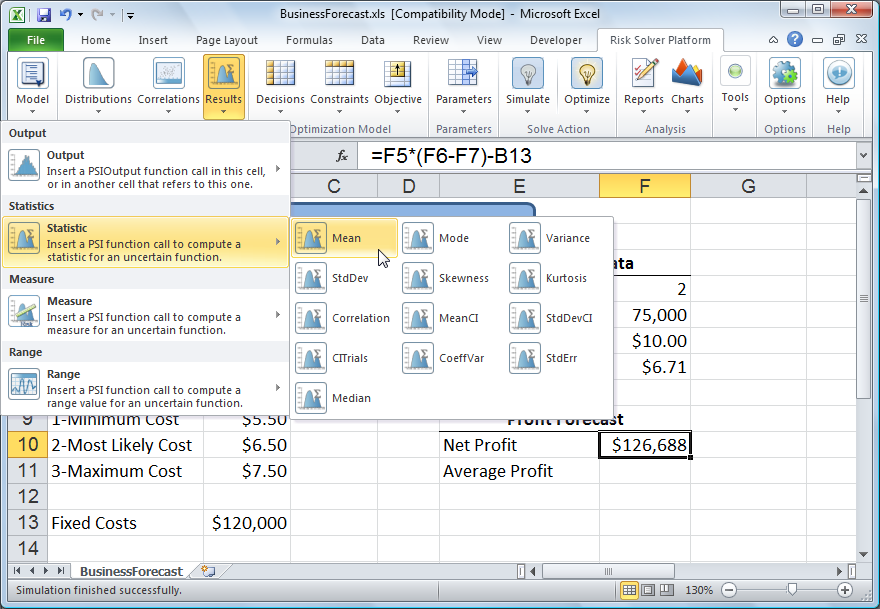Switch to the Page Layout tab
The height and width of the screenshot is (609, 880).
[227, 40]
